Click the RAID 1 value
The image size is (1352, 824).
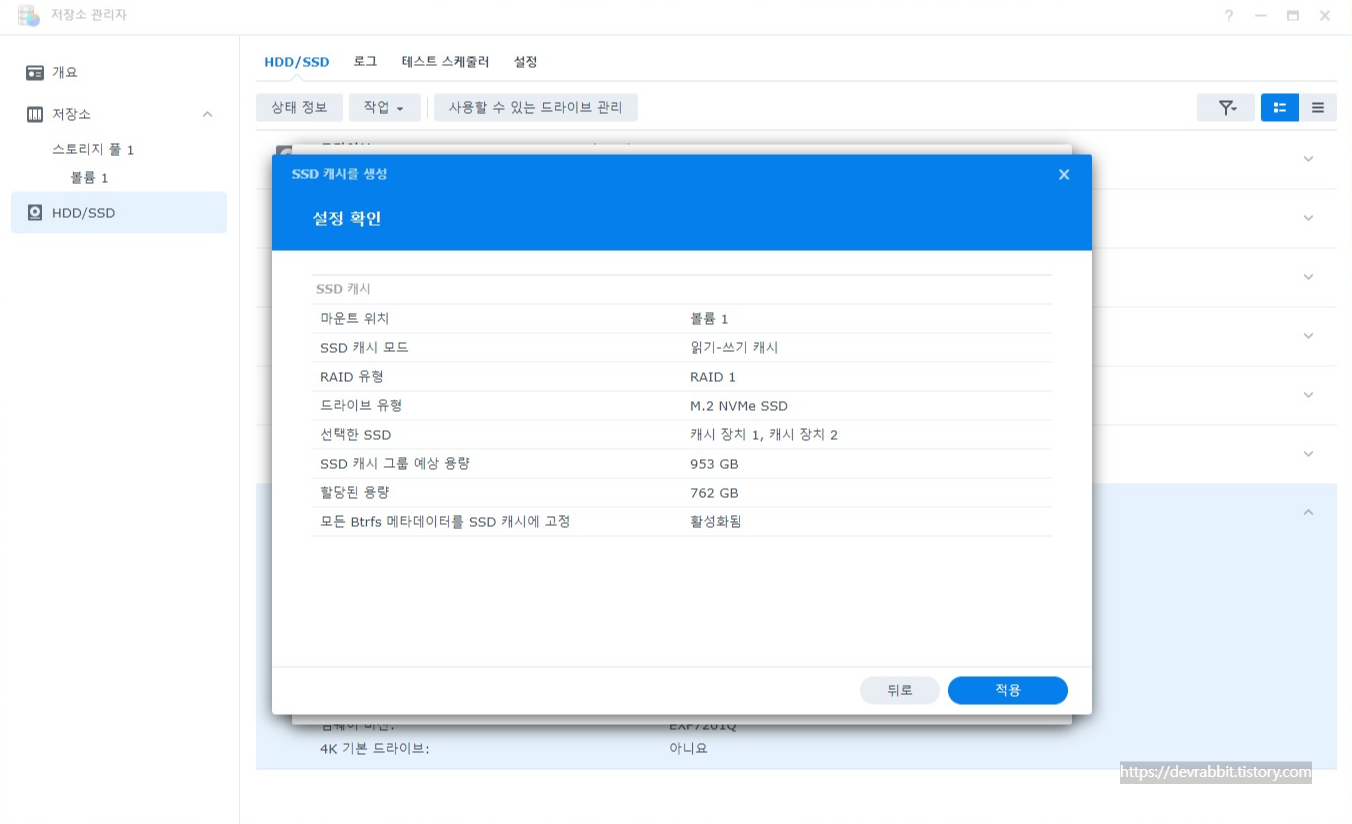(x=713, y=377)
